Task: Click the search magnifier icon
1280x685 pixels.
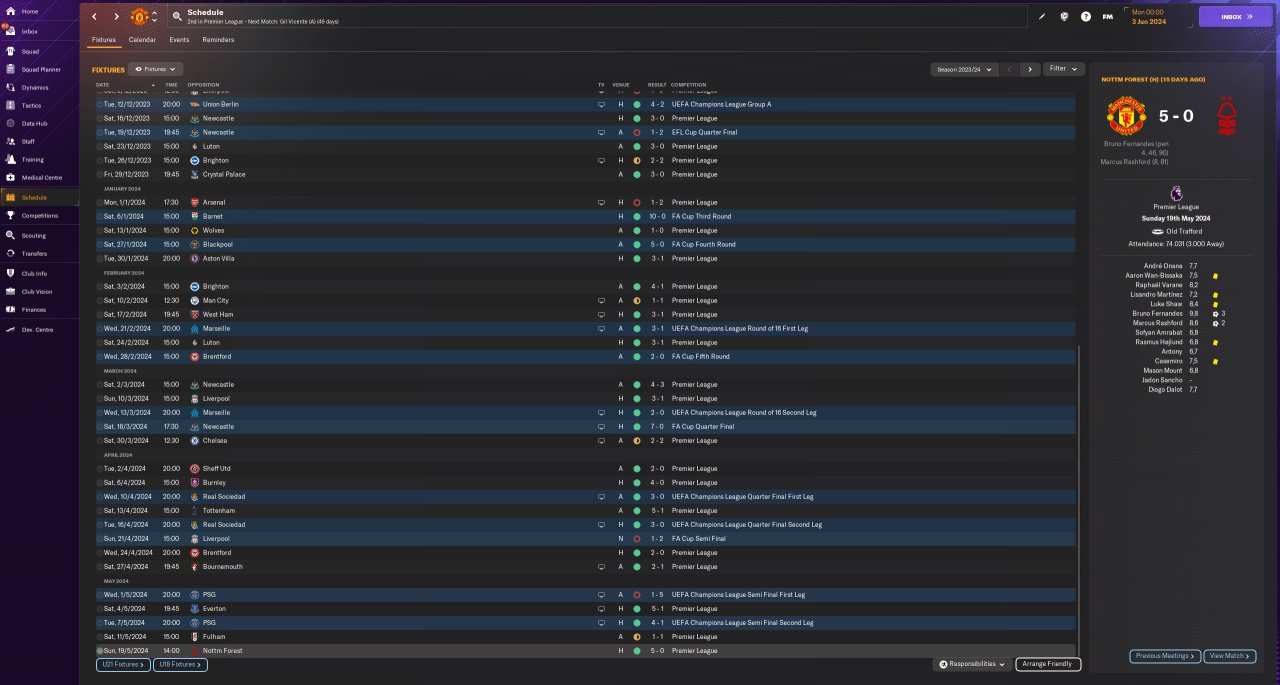Action: click(177, 16)
